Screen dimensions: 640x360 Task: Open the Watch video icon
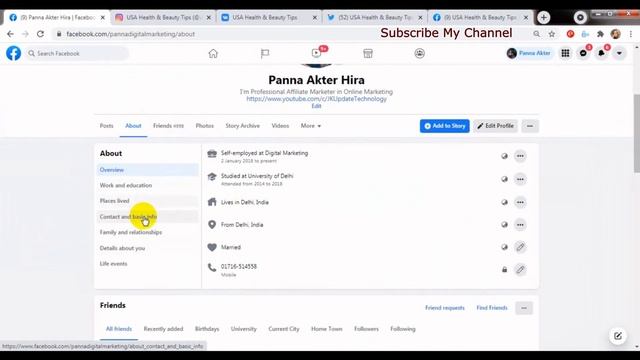pos(316,53)
